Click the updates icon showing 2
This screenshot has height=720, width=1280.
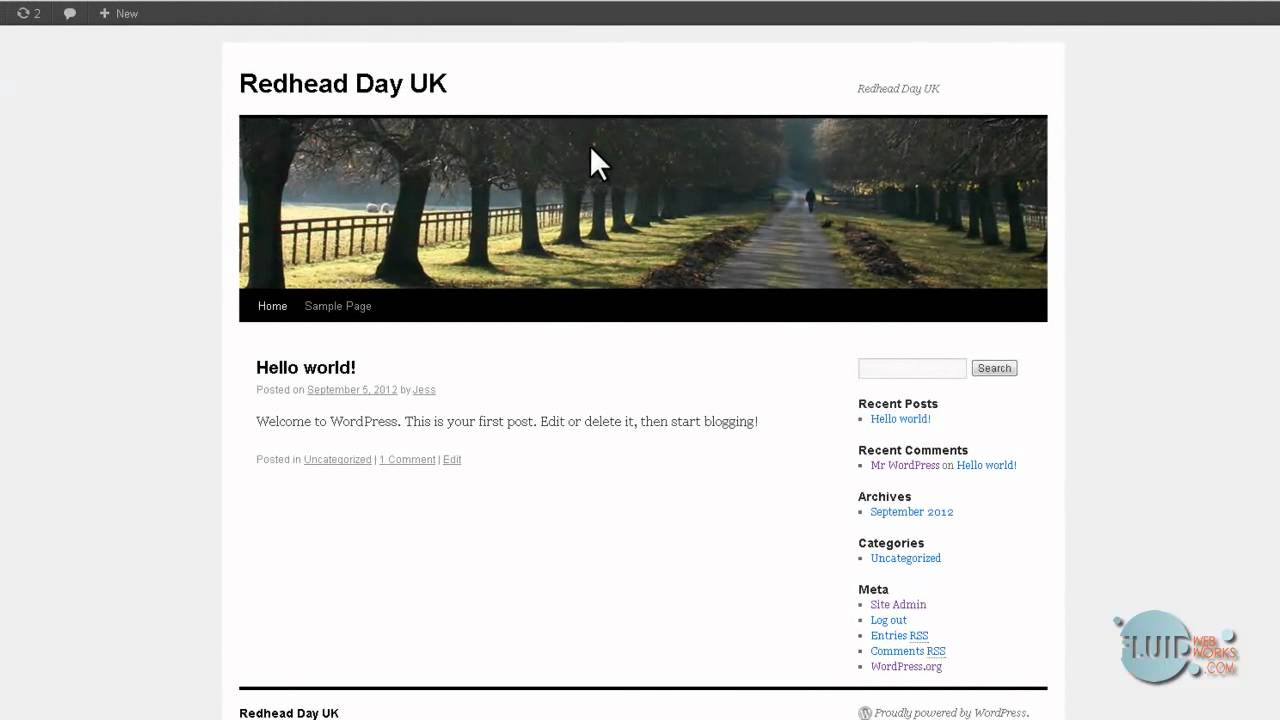click(x=29, y=13)
